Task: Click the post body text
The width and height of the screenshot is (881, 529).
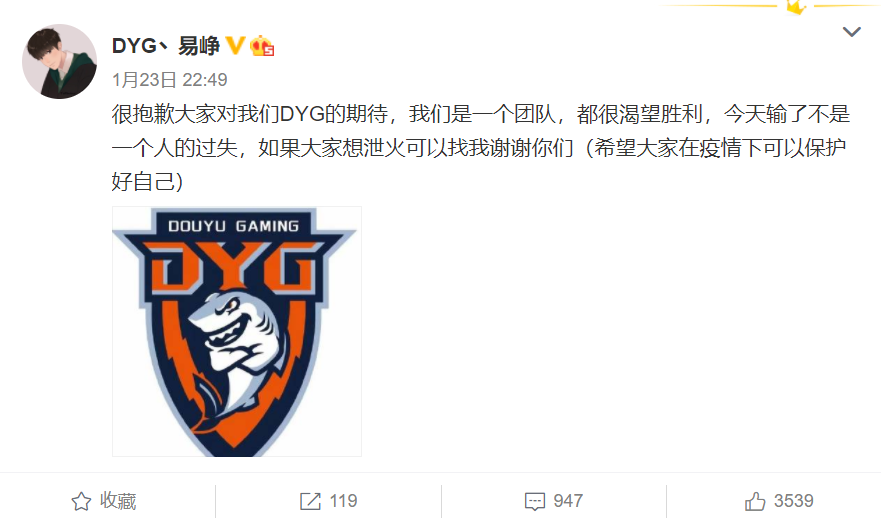Action: 481,148
